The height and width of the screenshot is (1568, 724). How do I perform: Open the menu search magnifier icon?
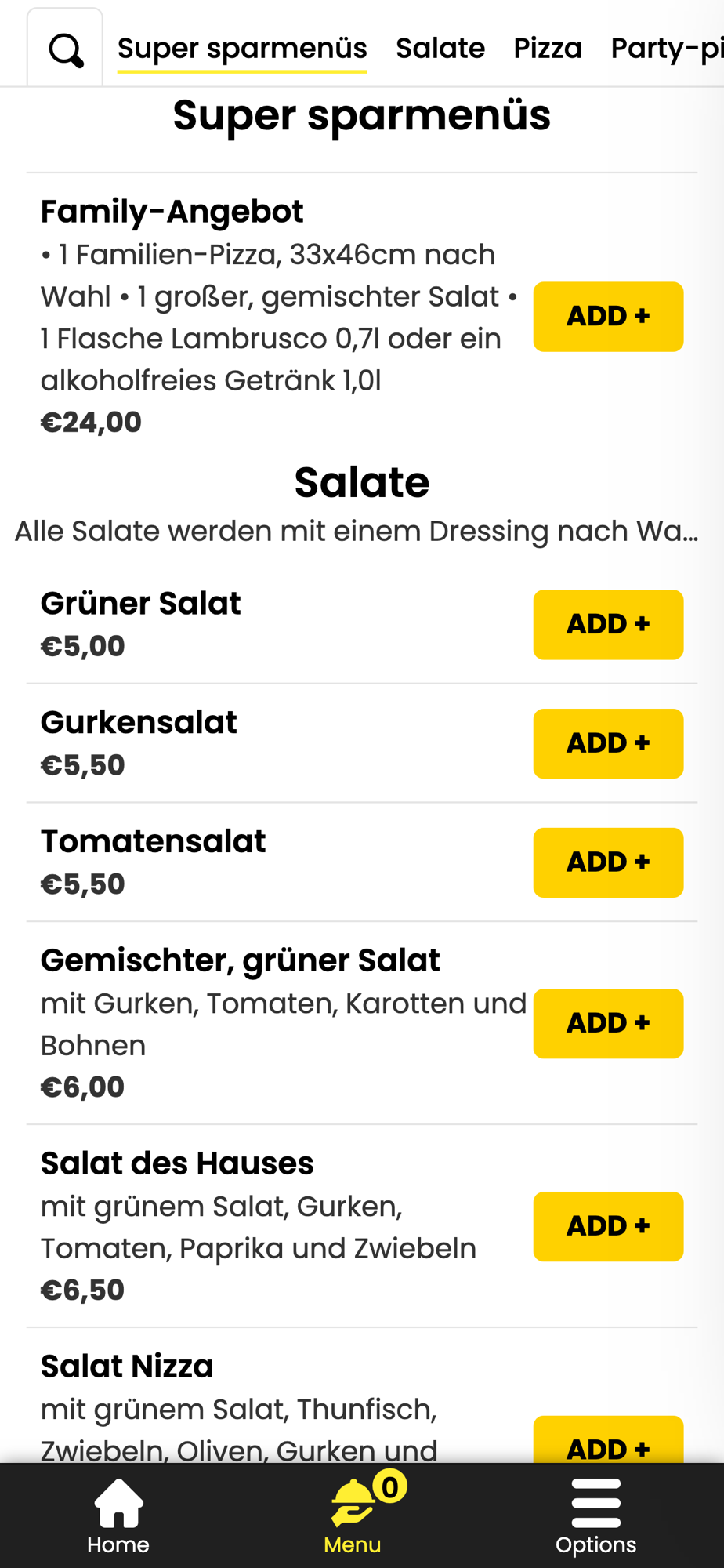(66, 51)
